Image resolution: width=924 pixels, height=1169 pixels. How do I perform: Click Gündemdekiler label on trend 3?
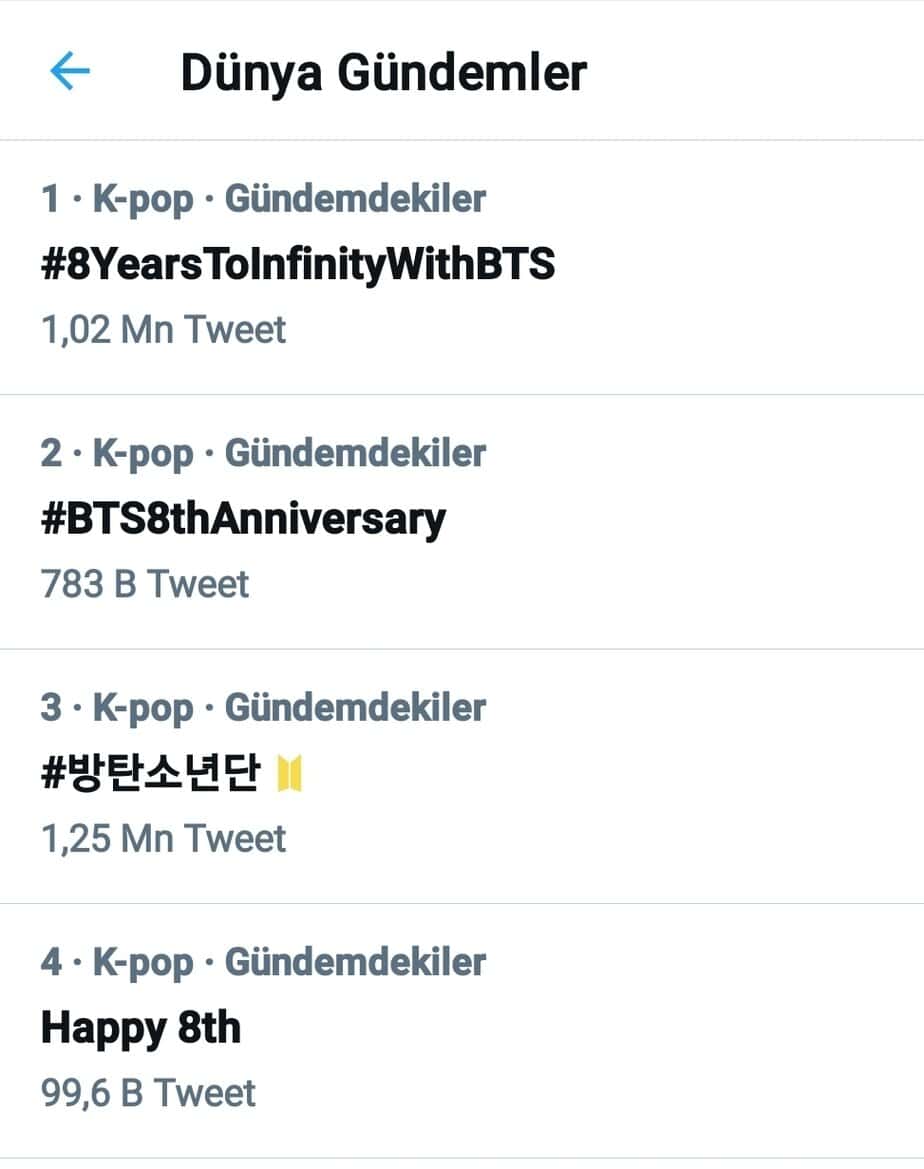pos(355,707)
